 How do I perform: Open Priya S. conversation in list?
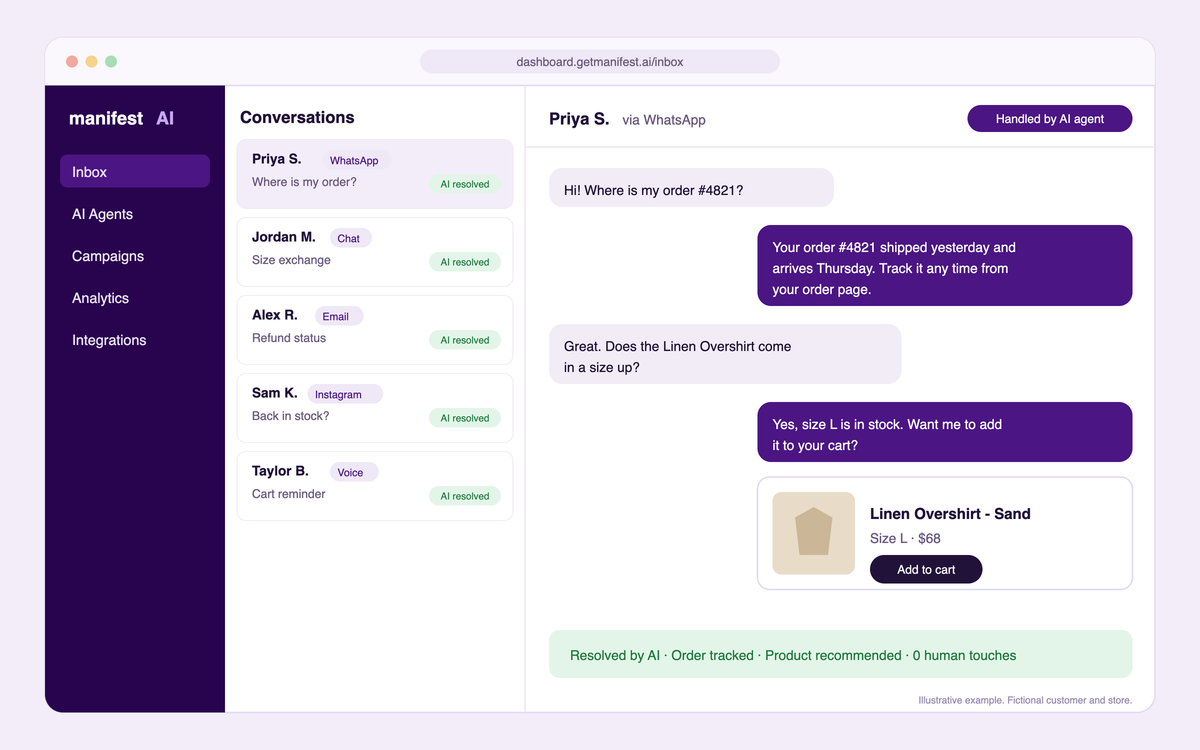pyautogui.click(x=375, y=174)
